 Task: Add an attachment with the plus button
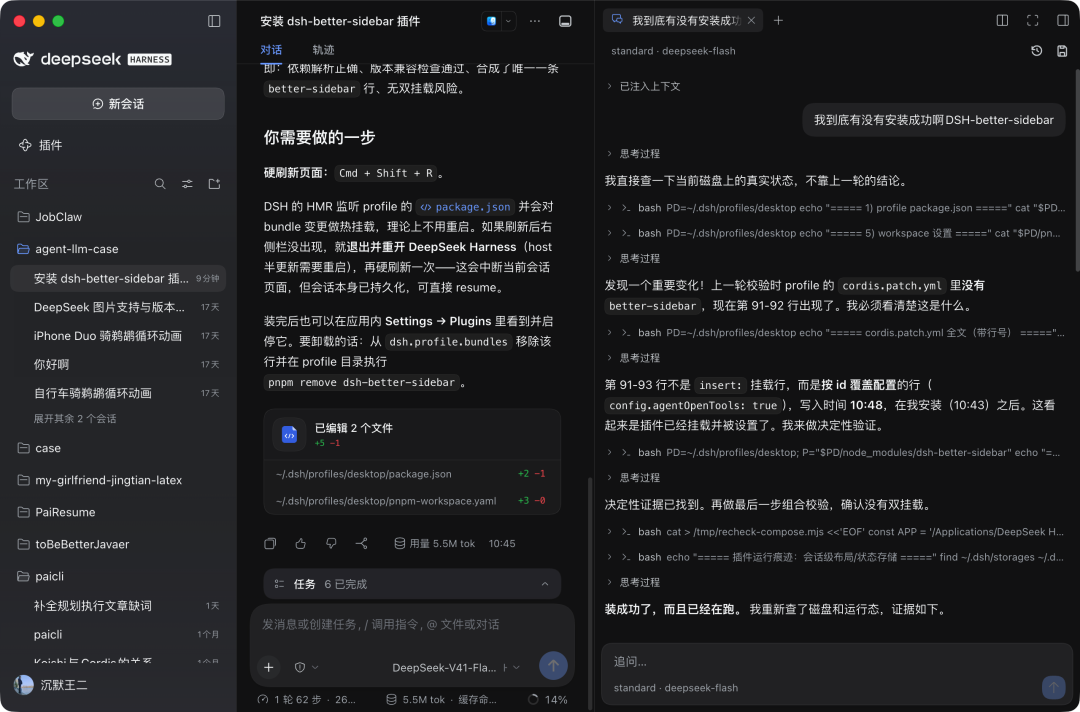click(269, 667)
